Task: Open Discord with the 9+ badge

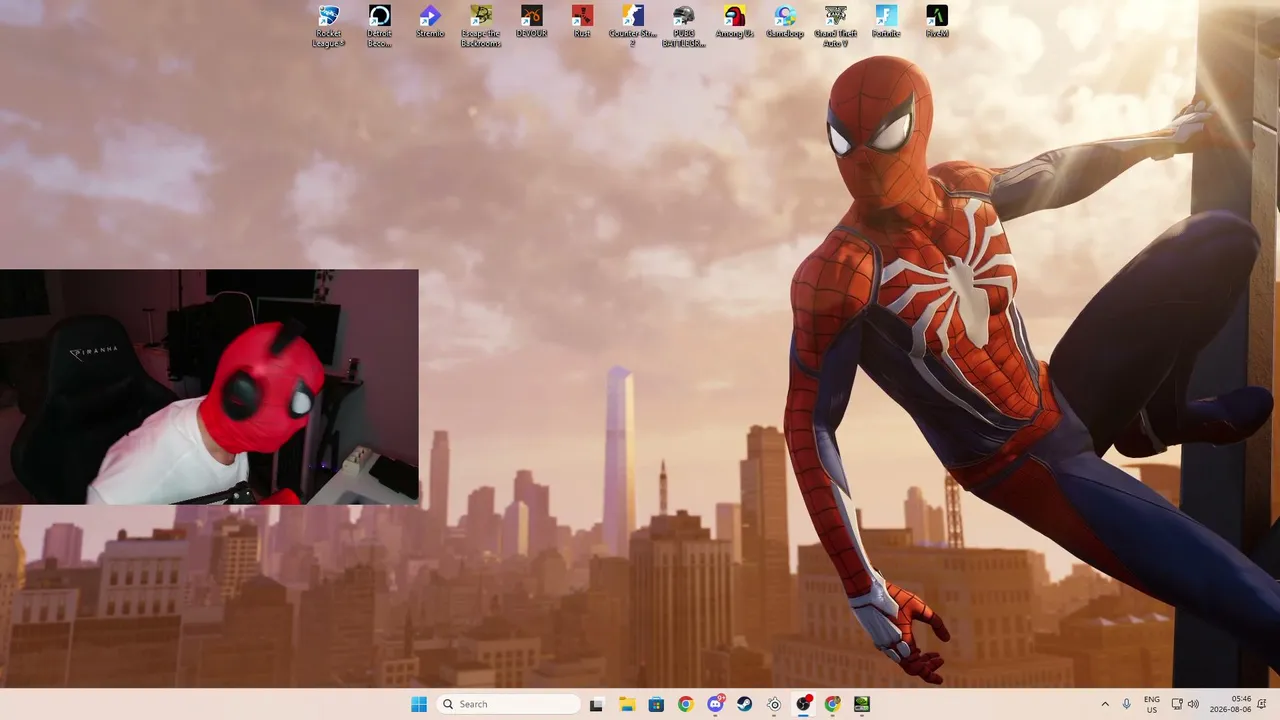Action: click(x=715, y=704)
